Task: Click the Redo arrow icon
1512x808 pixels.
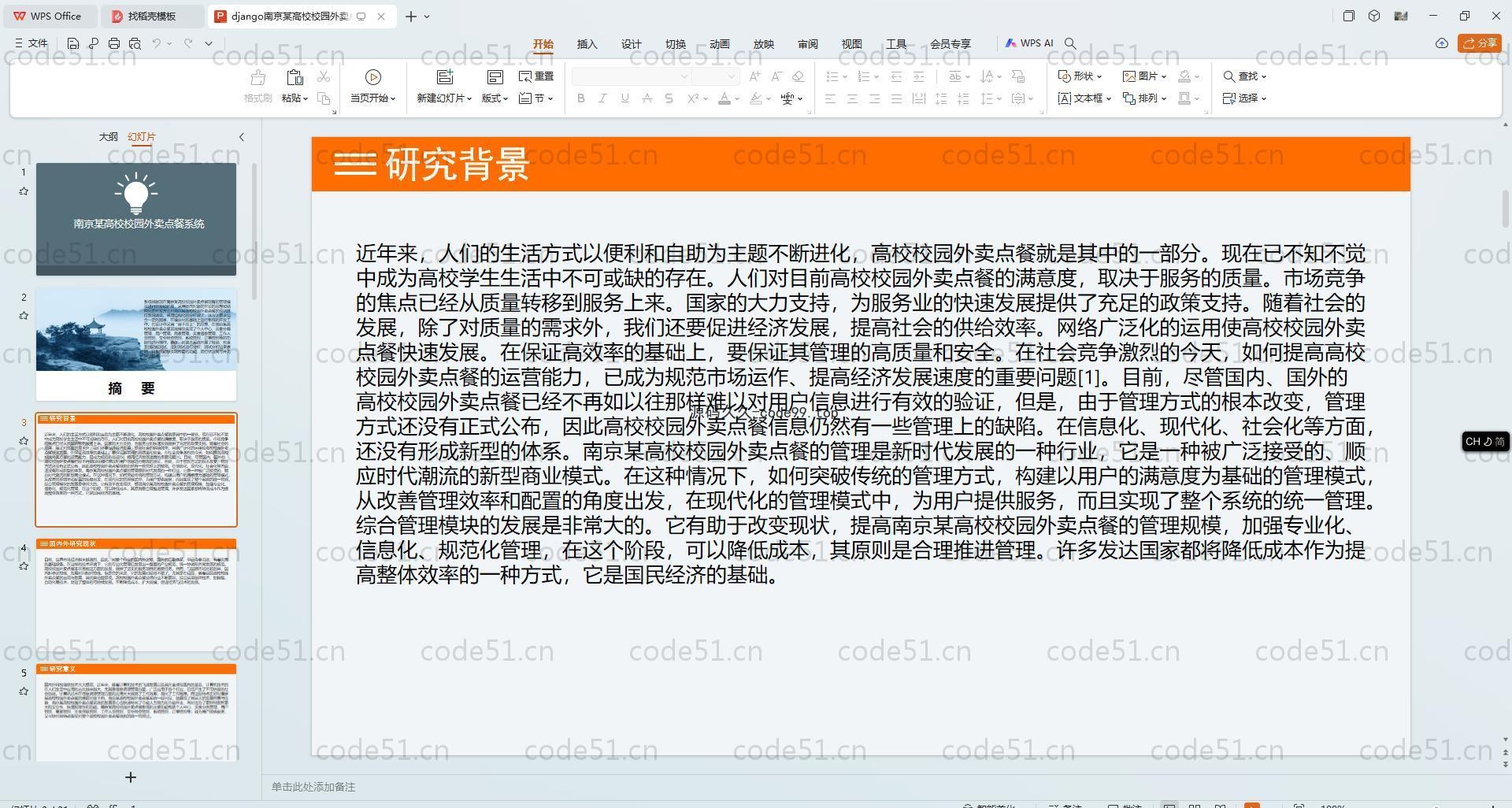Action: click(x=188, y=43)
